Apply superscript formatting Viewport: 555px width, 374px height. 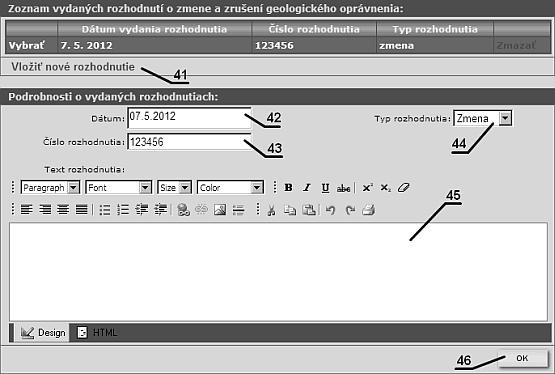[x=367, y=188]
